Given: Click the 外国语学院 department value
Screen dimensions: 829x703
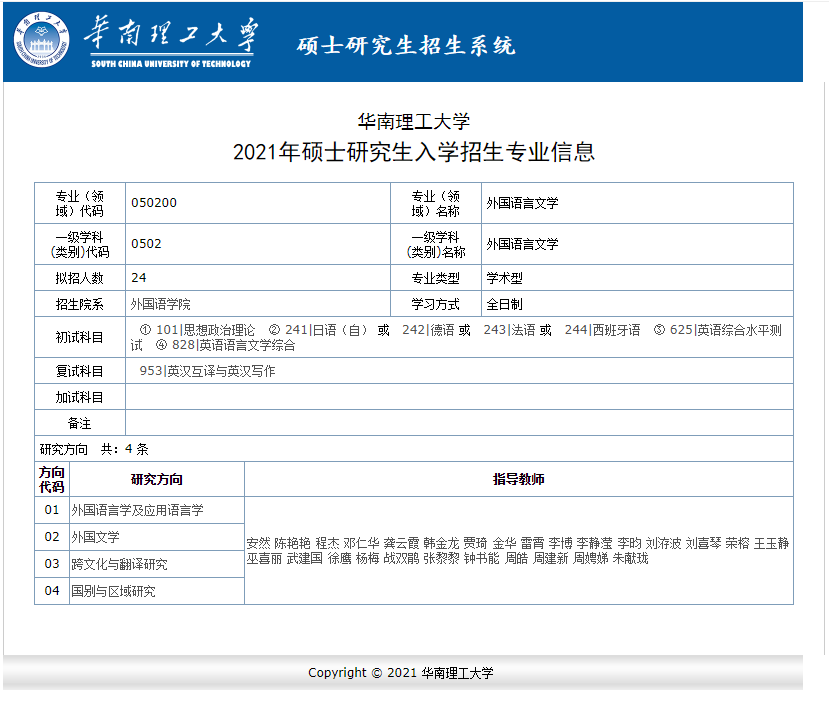Looking at the screenshot, I should coord(161,304).
